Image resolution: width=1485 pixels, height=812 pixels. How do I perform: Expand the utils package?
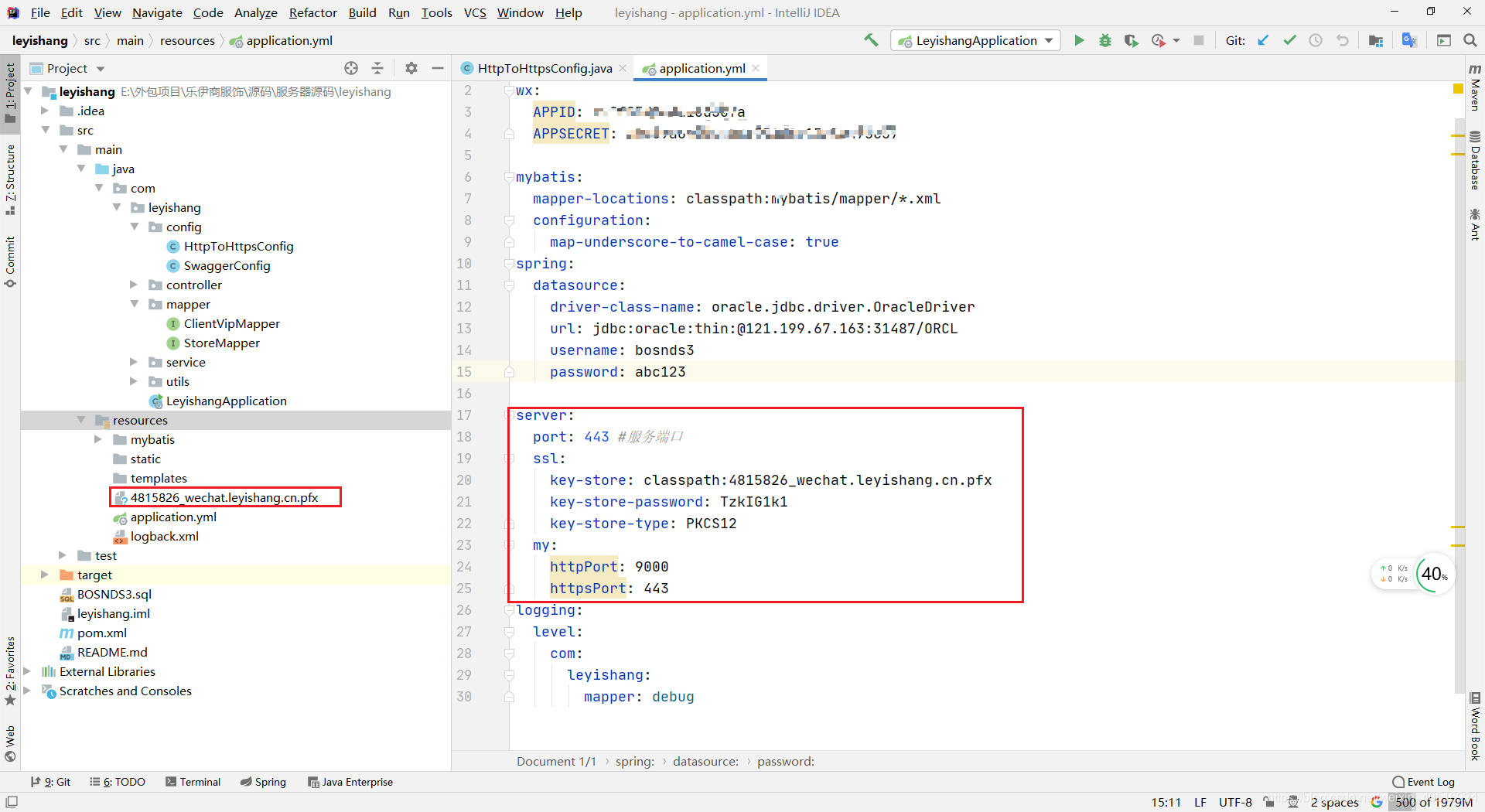point(134,381)
